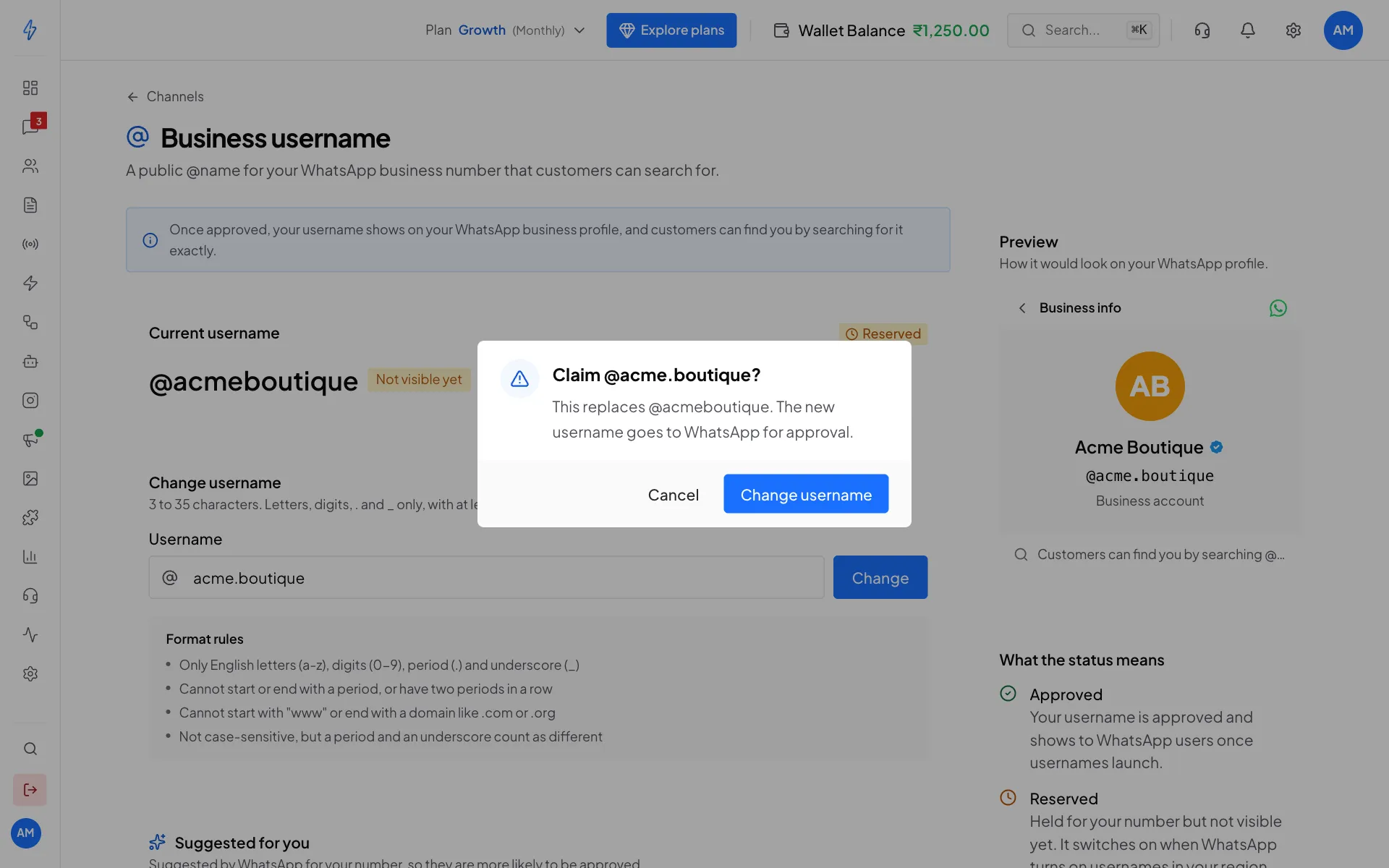Expand the Plan Growth dropdown

(505, 30)
